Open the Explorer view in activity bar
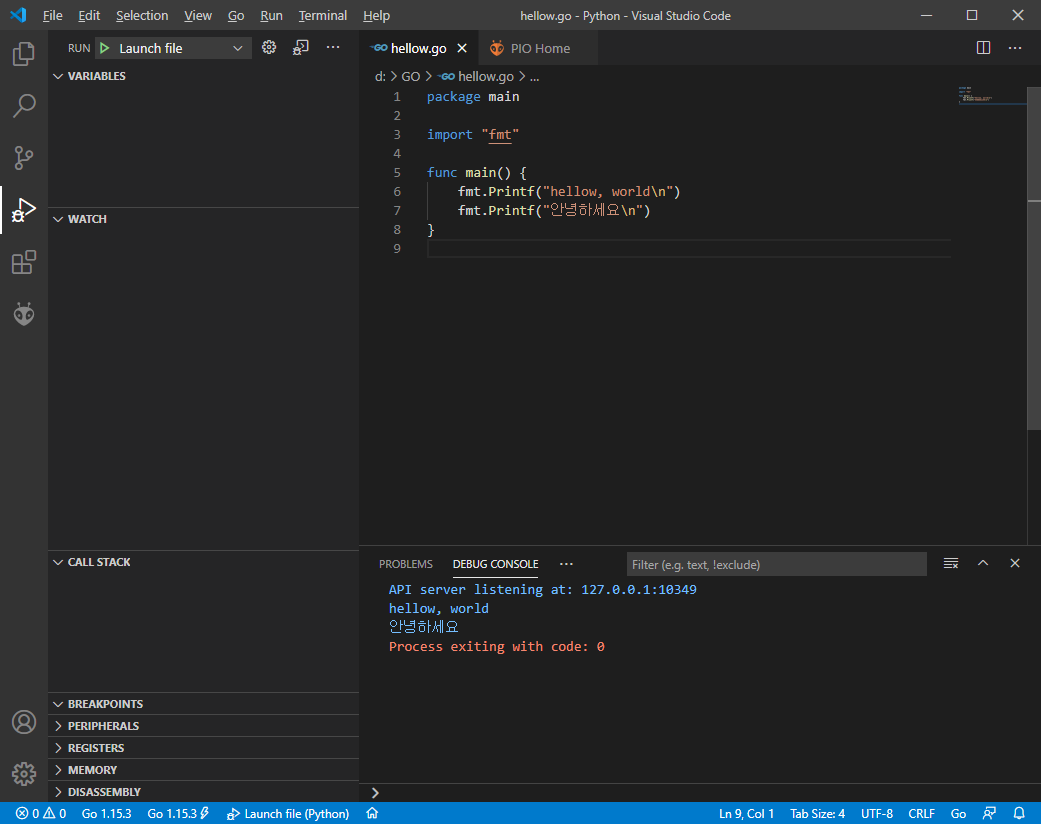Viewport: 1041px width, 824px height. click(24, 53)
